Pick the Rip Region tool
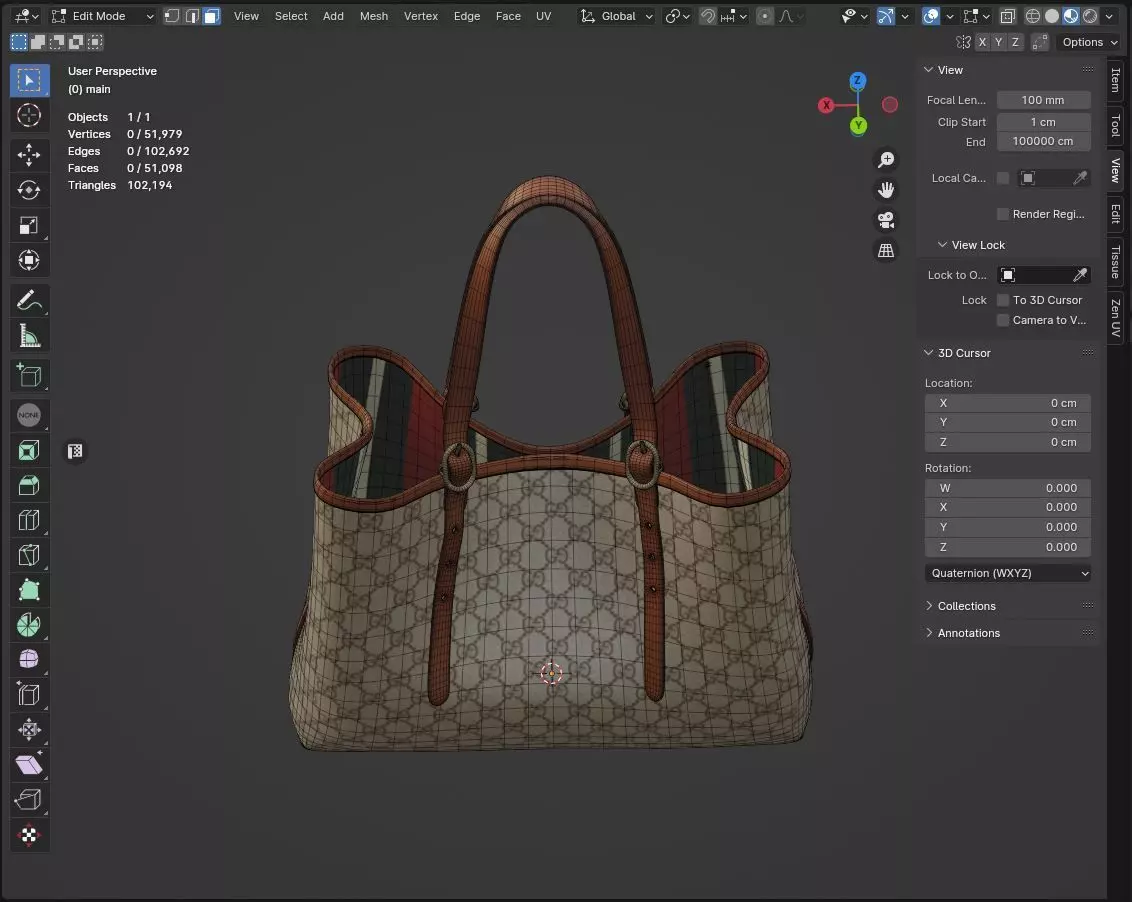Viewport: 1132px width, 902px height. tap(29, 799)
